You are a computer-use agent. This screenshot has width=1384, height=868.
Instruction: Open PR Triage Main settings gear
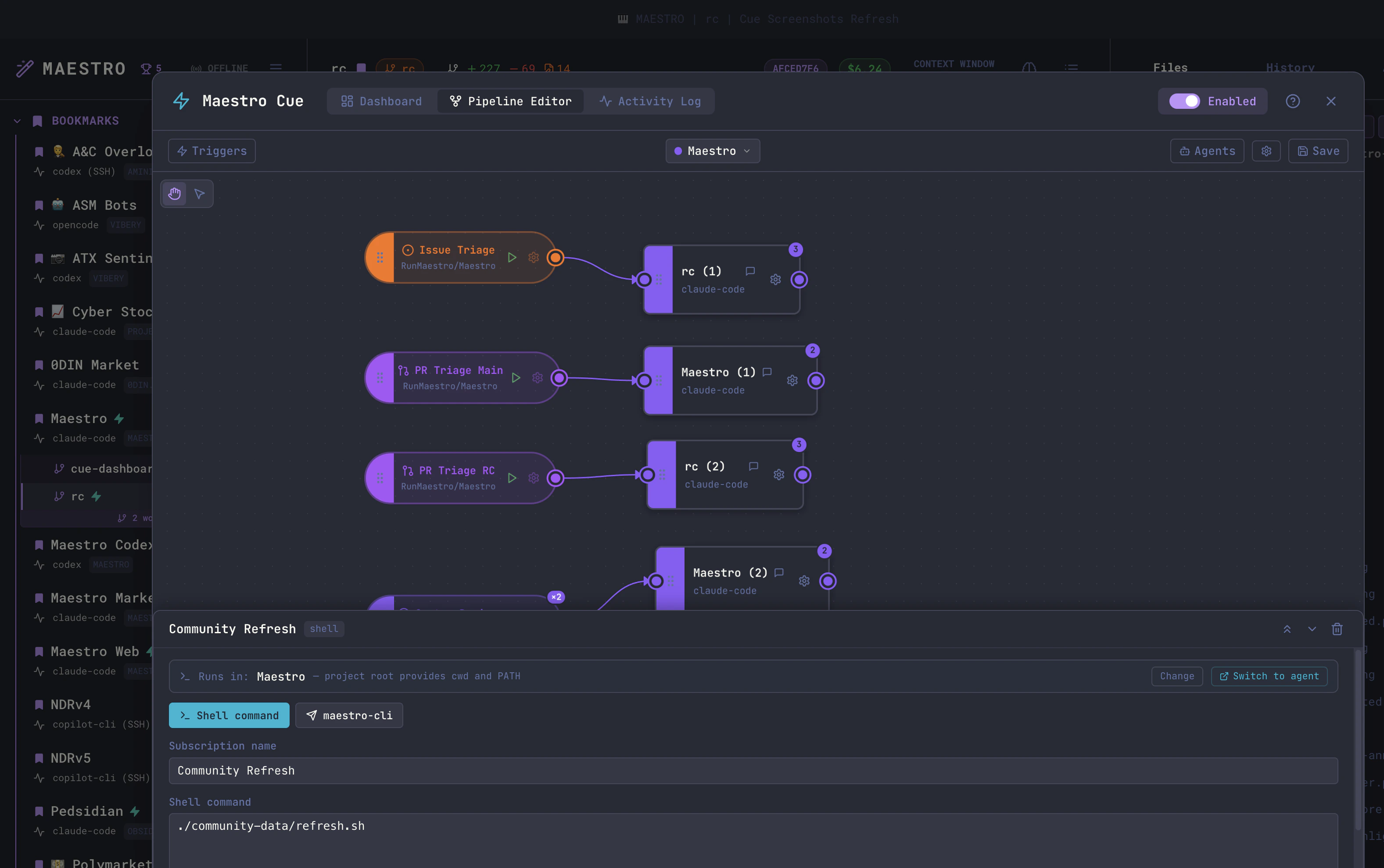pyautogui.click(x=537, y=378)
